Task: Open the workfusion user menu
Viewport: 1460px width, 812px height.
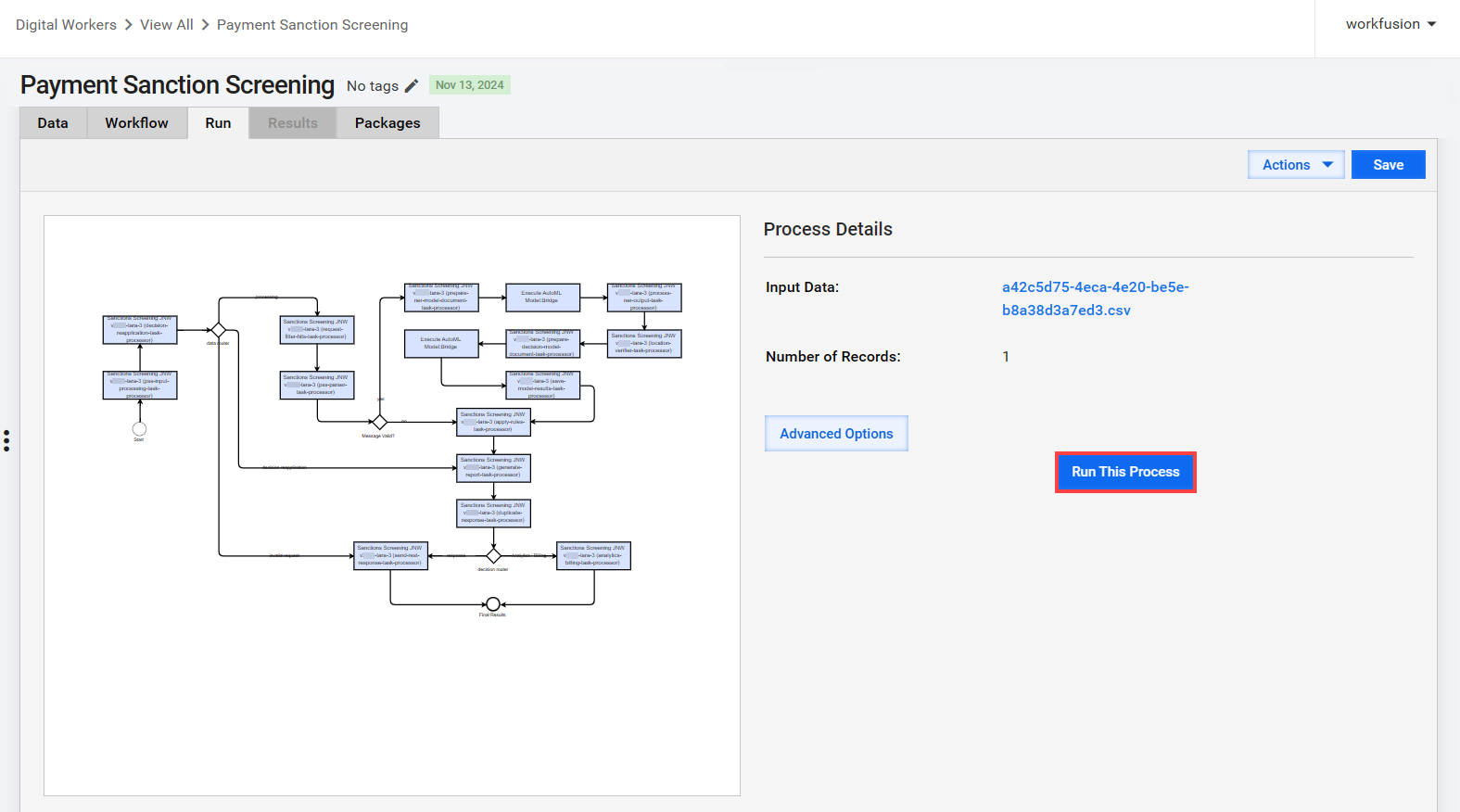Action: click(1390, 24)
